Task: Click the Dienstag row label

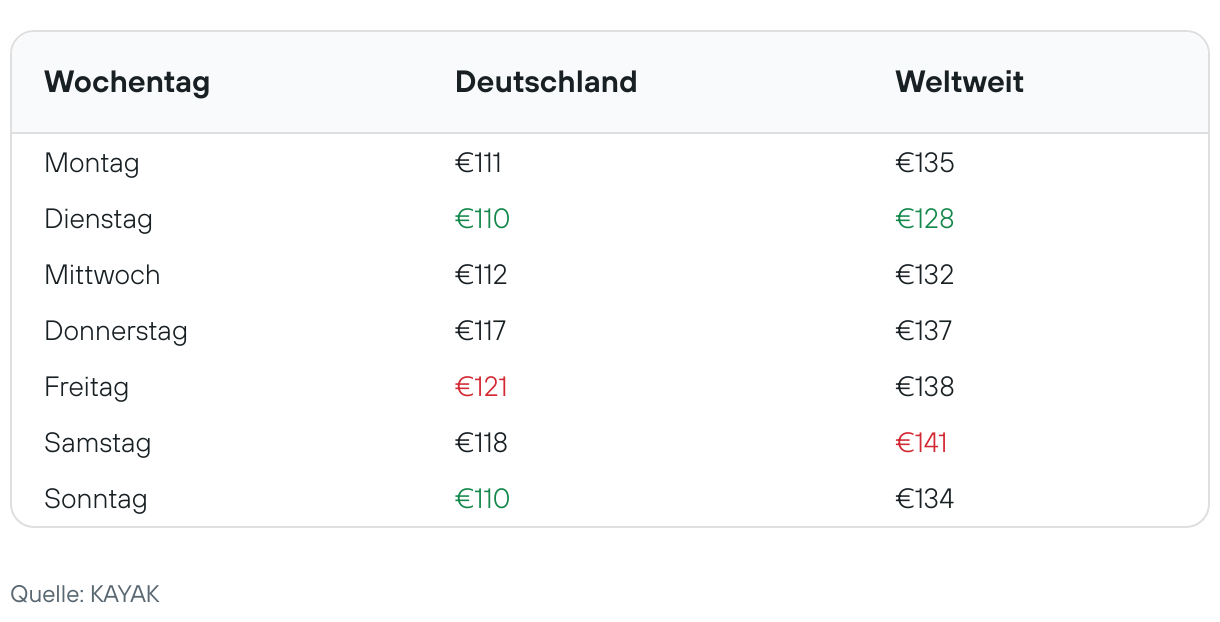Action: pos(98,219)
